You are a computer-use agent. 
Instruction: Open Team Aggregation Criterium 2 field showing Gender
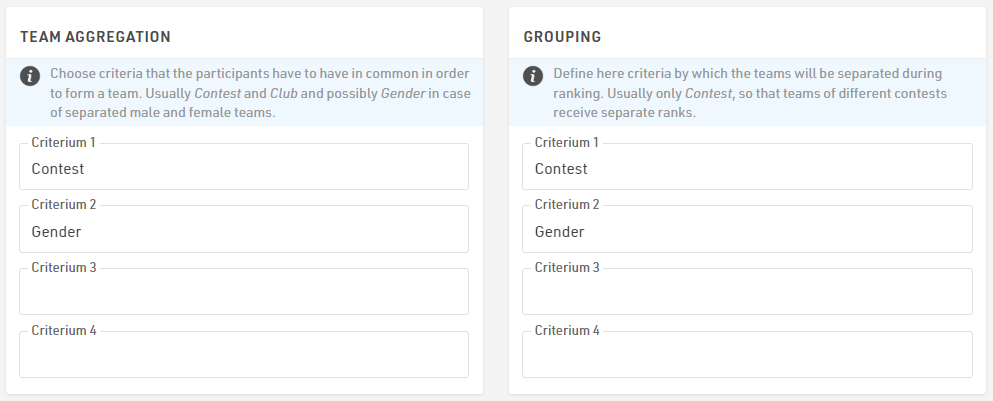pos(244,231)
